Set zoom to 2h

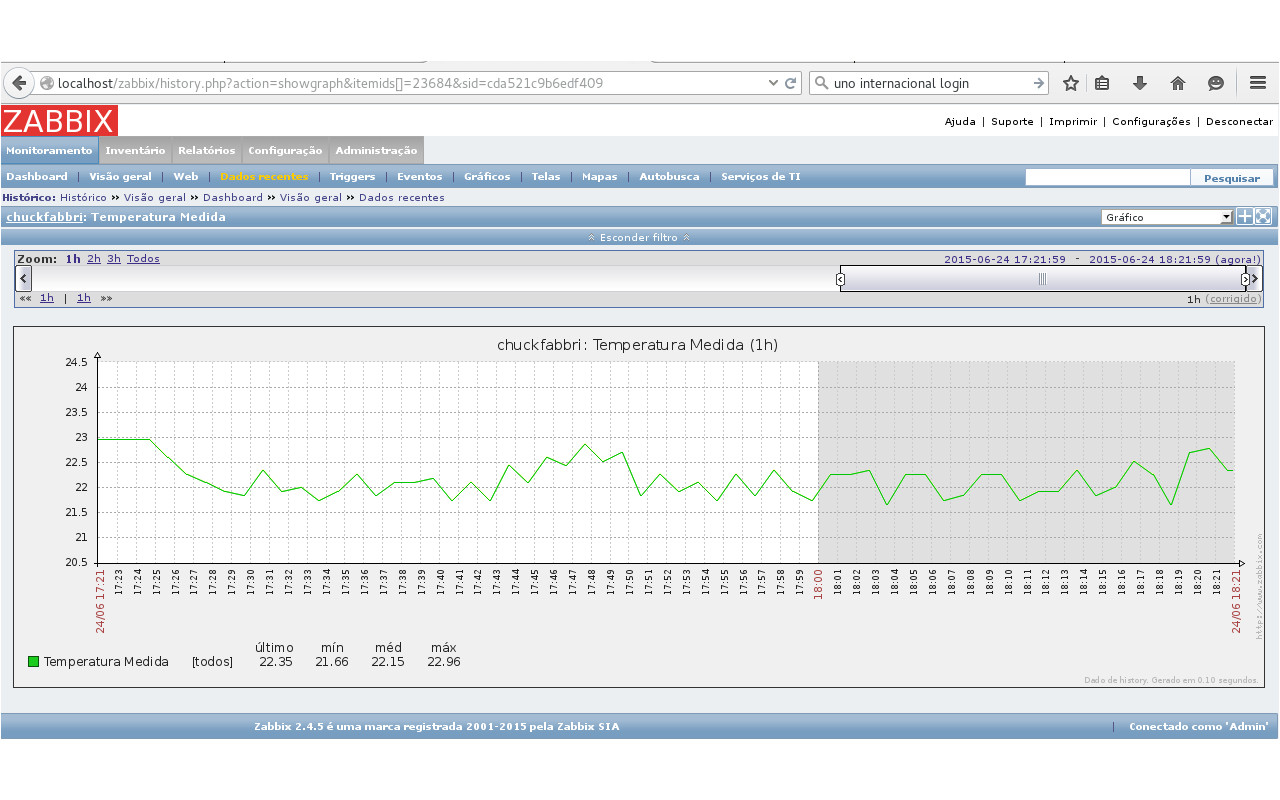click(94, 259)
